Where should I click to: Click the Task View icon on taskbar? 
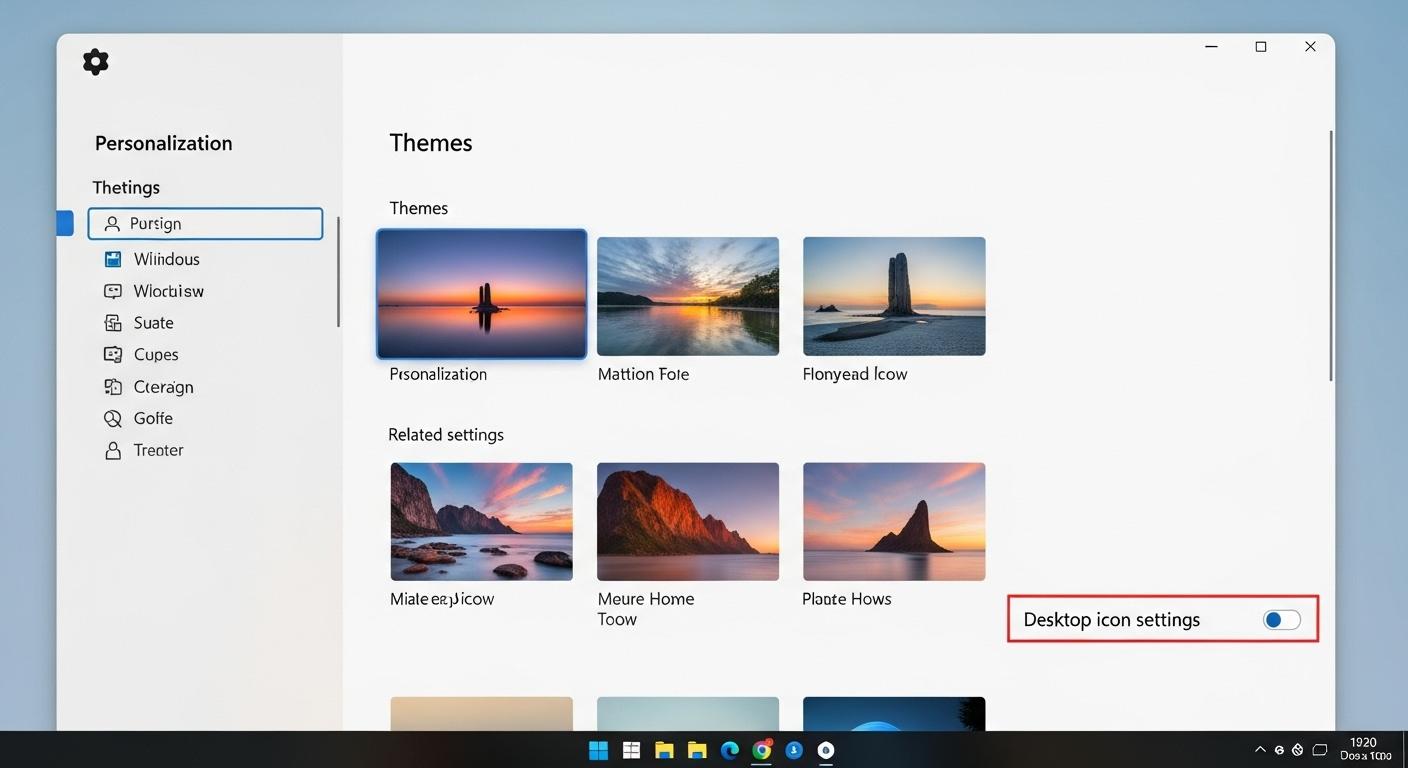click(x=631, y=750)
